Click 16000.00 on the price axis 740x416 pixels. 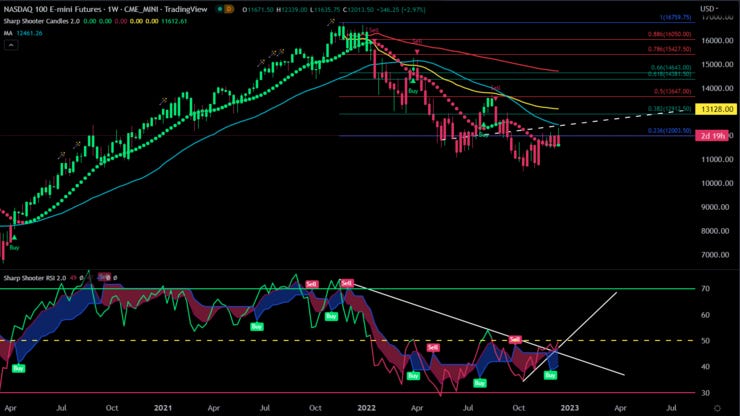click(717, 41)
